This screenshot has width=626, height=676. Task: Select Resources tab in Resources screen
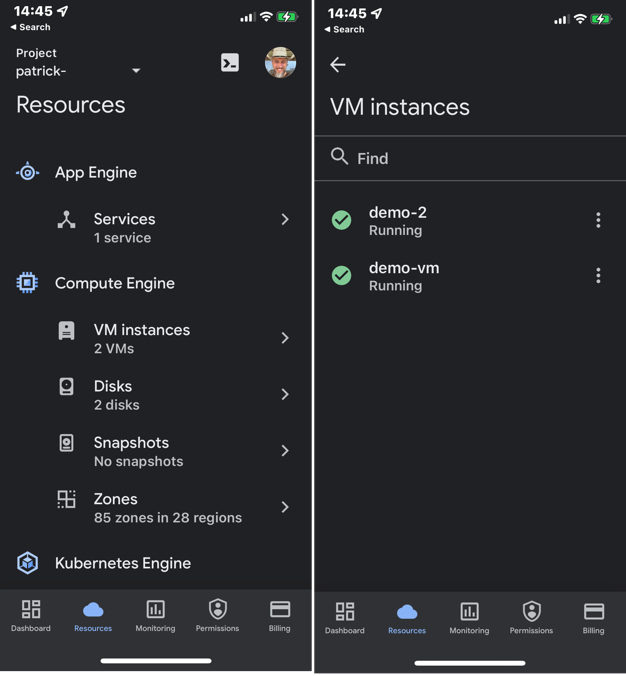coord(93,616)
